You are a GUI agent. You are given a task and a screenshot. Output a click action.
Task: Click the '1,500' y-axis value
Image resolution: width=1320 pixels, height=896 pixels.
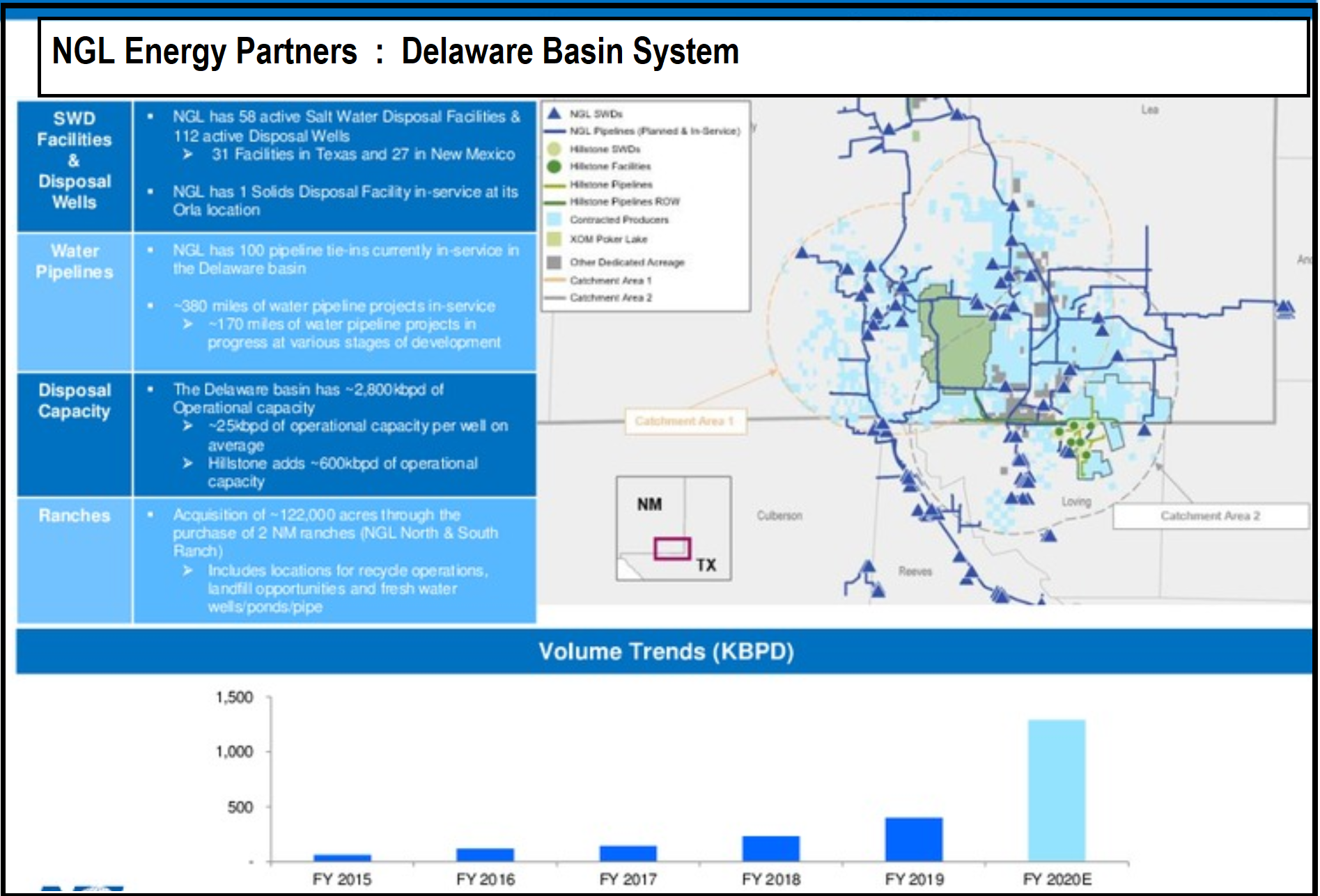point(235,698)
